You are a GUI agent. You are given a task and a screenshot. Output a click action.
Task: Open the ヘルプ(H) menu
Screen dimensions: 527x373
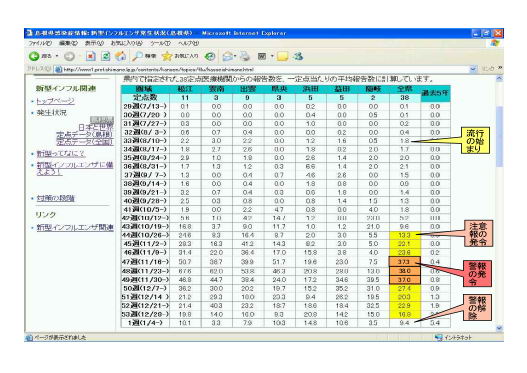pos(189,43)
